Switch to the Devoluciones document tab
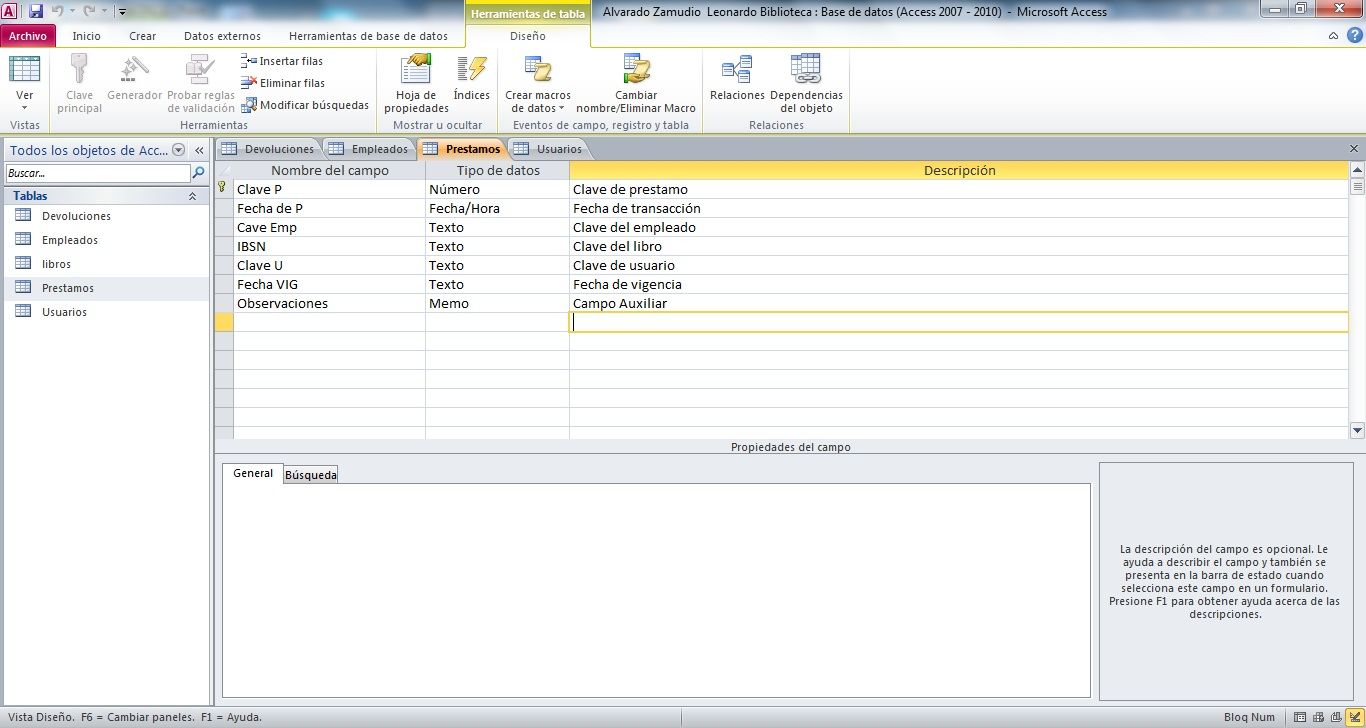 (268, 149)
